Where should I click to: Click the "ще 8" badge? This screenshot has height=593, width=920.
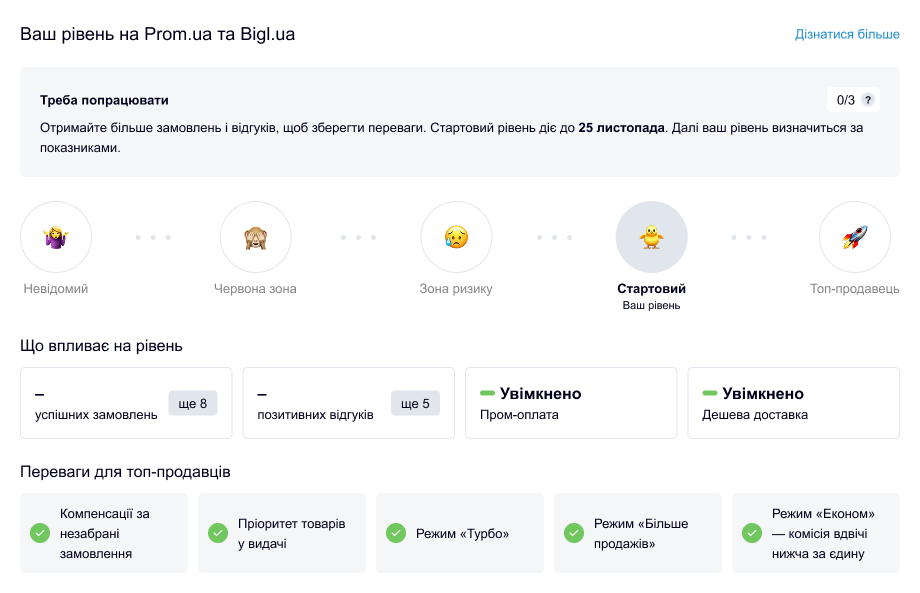pos(192,404)
